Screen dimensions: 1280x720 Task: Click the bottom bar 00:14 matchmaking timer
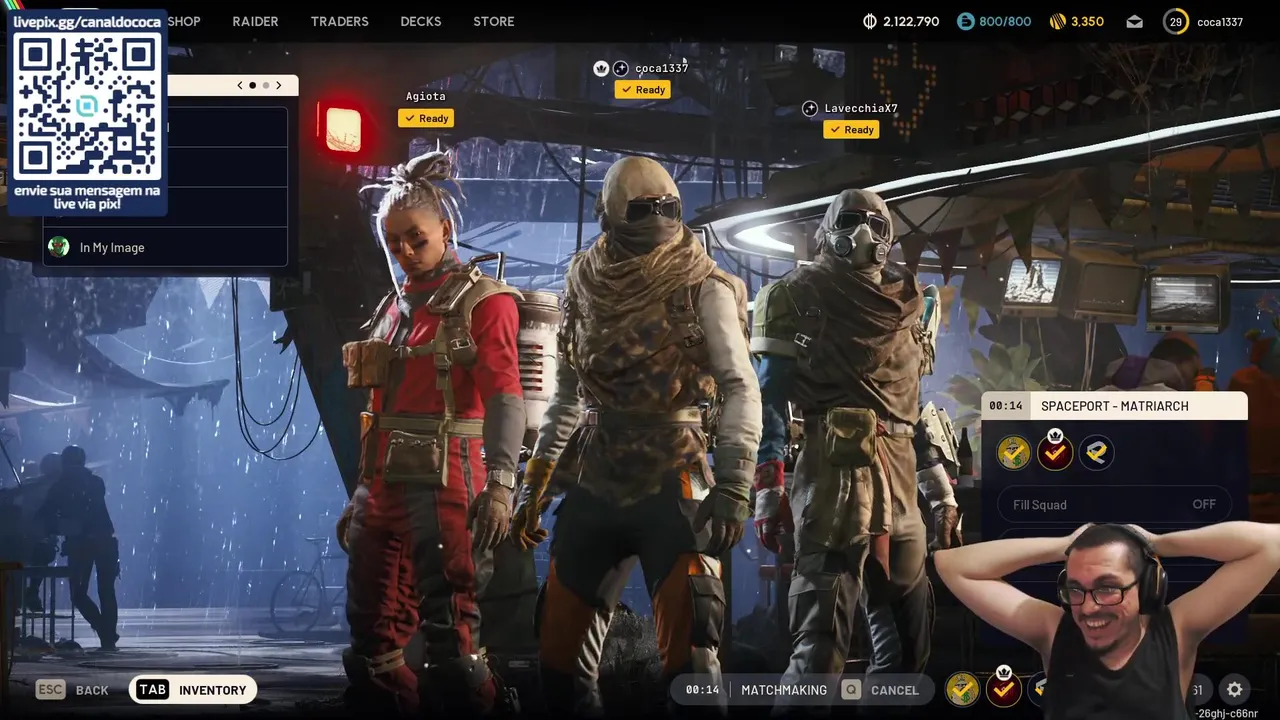point(702,690)
